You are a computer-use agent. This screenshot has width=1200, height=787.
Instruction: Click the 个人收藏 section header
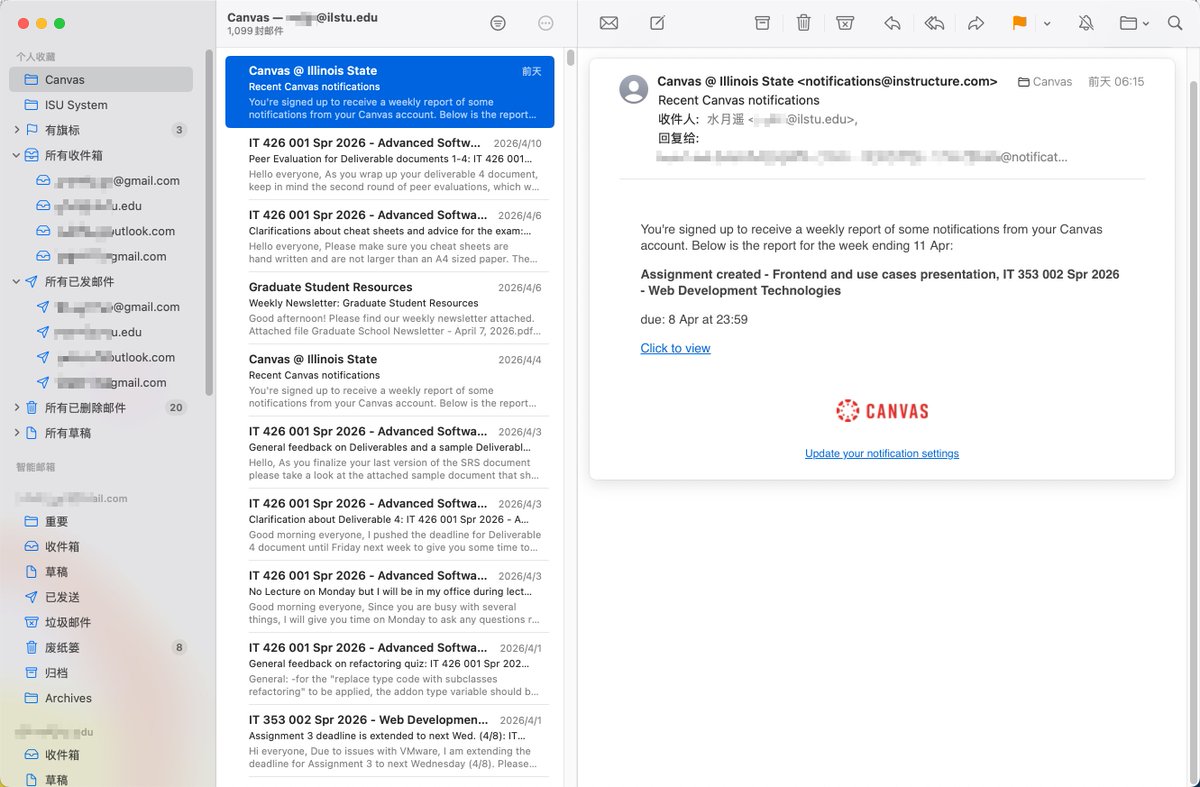click(x=36, y=57)
